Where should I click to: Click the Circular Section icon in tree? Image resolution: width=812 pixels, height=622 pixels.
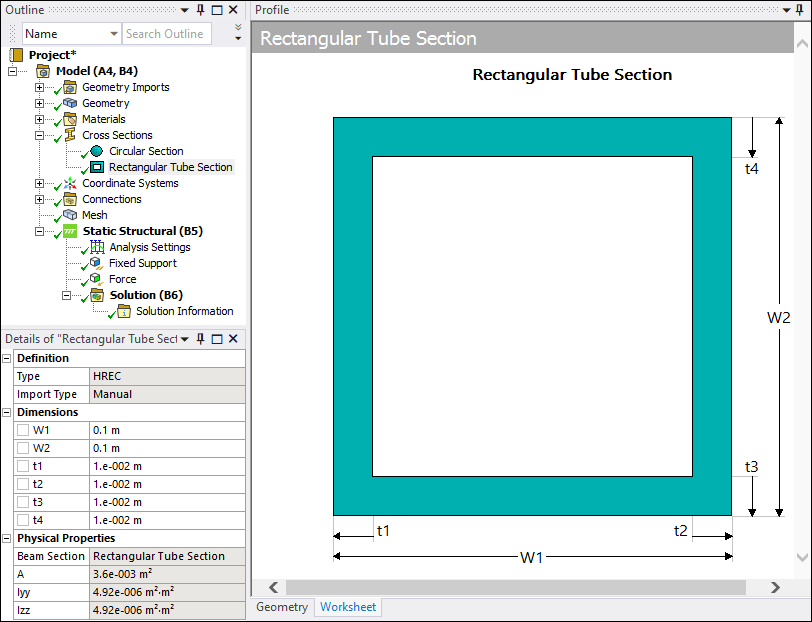click(97, 151)
